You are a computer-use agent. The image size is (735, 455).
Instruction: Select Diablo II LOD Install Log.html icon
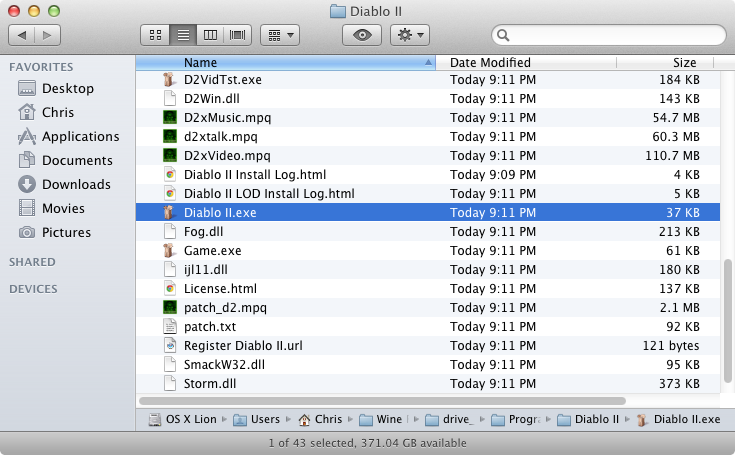pos(169,194)
